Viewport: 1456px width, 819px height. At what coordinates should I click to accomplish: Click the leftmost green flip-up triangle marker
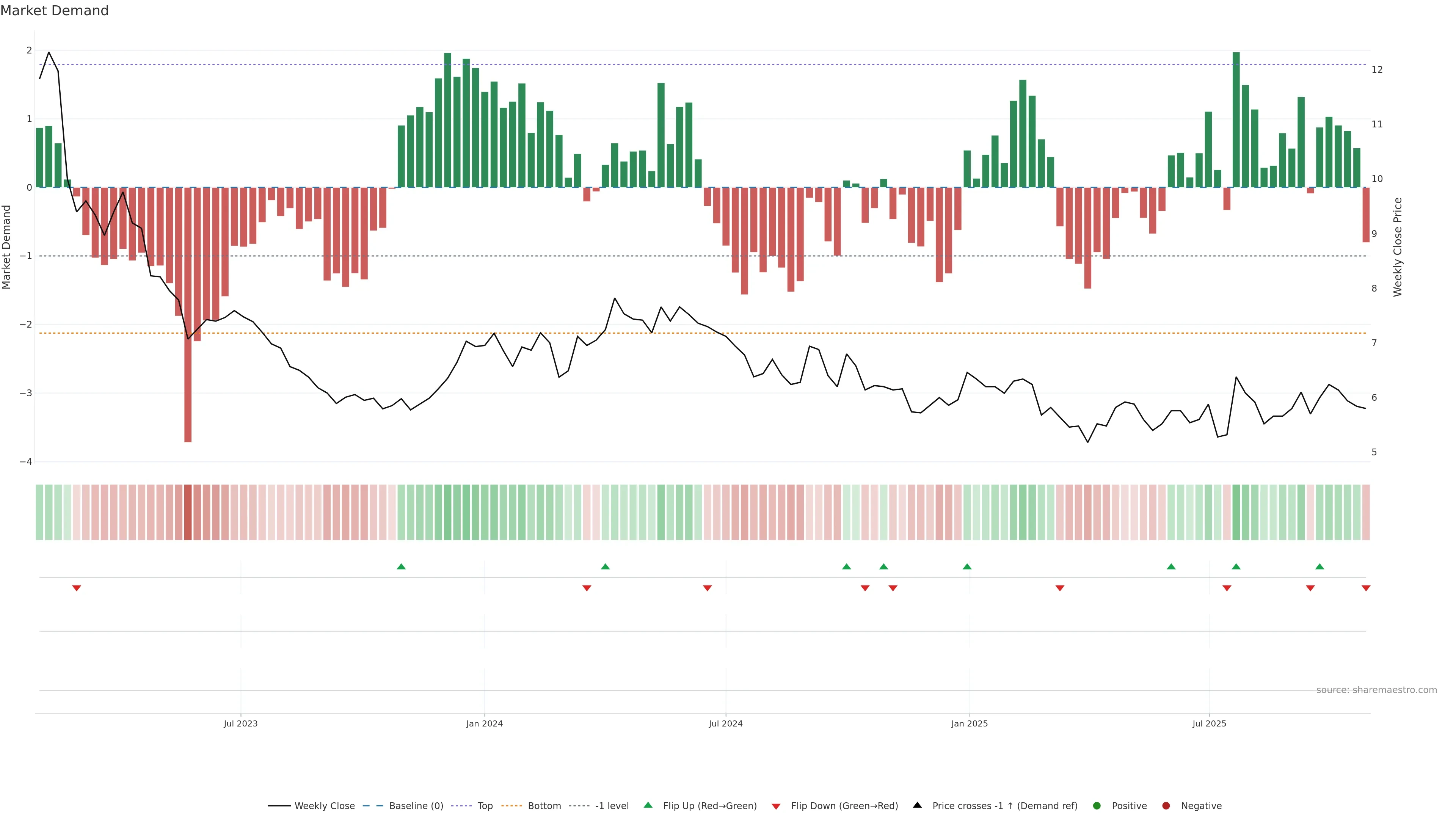coord(401,566)
